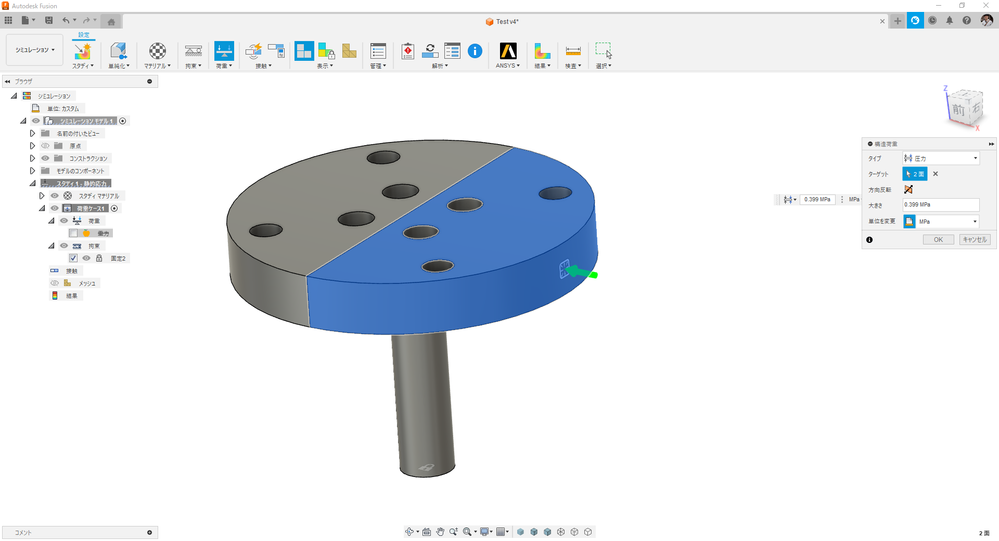This screenshot has width=999, height=541.
Task: Switch to the 設定 ribbon tab
Action: 83,35
